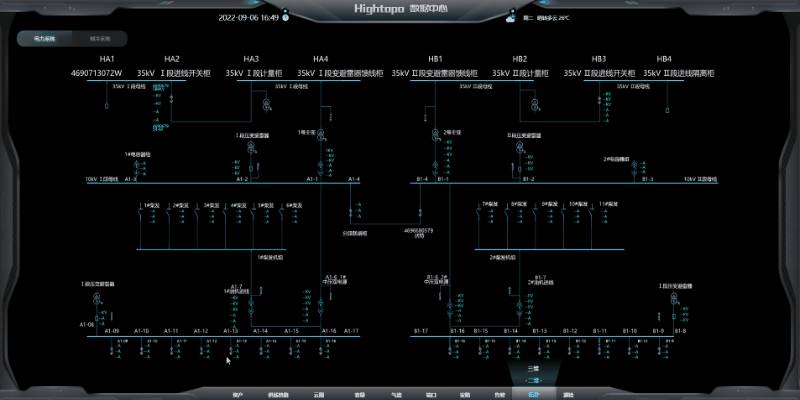
Task: Switch to the second system tab at top-left
Action: click(x=101, y=39)
